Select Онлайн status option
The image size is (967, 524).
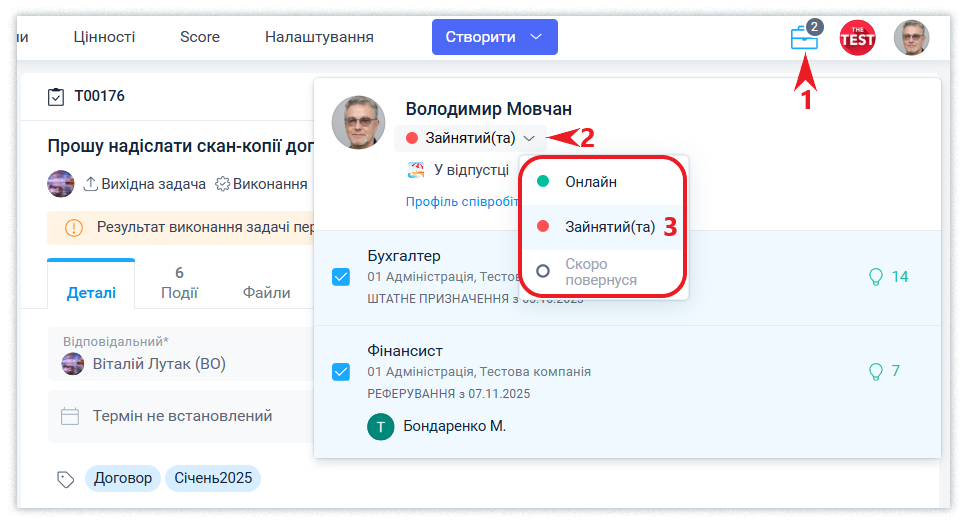[590, 182]
